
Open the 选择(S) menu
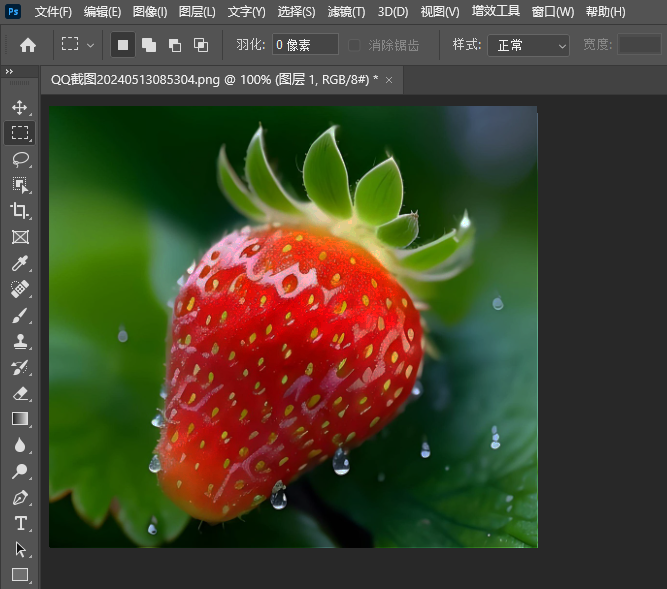point(296,11)
